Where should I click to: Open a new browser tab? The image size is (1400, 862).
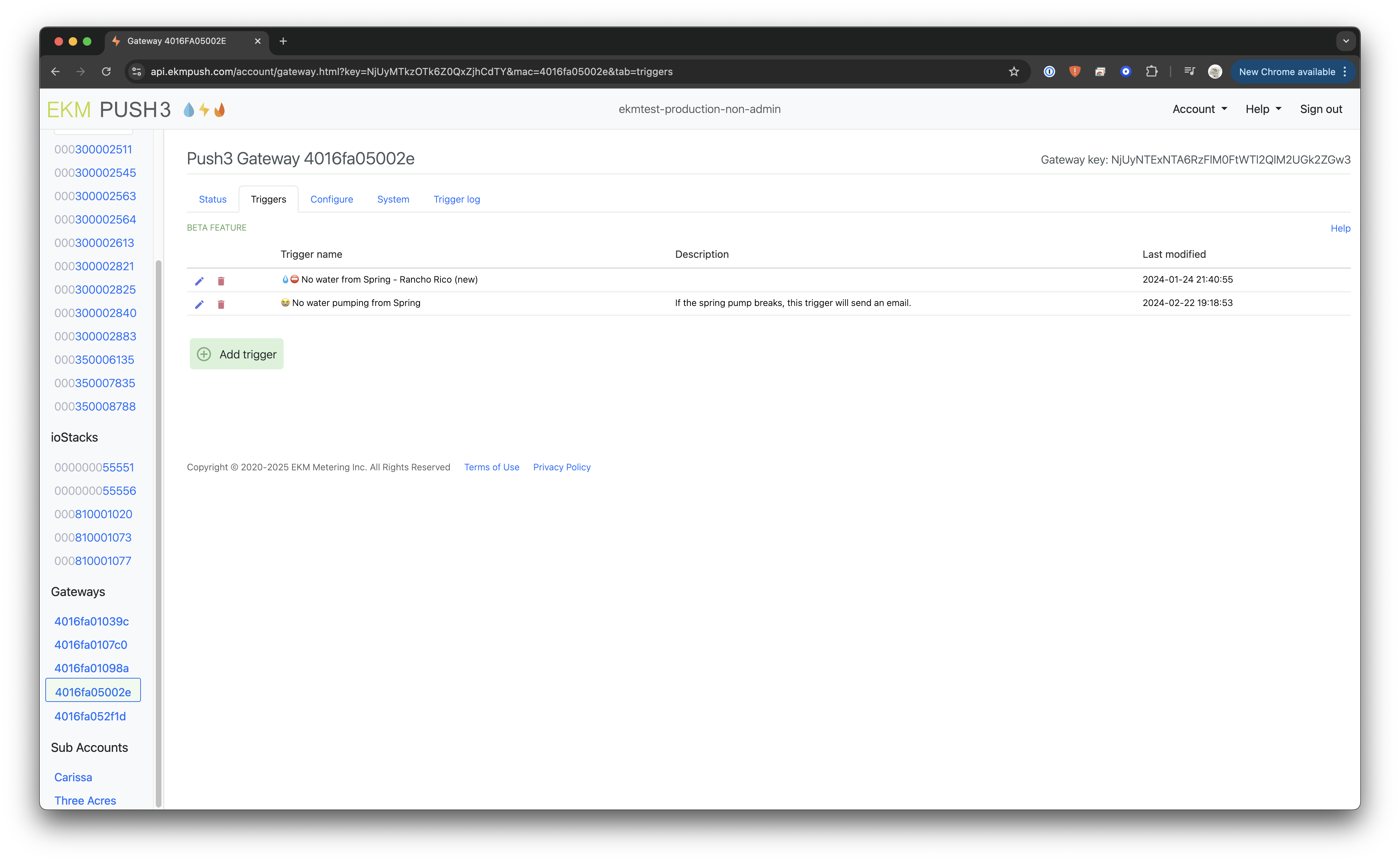283,41
